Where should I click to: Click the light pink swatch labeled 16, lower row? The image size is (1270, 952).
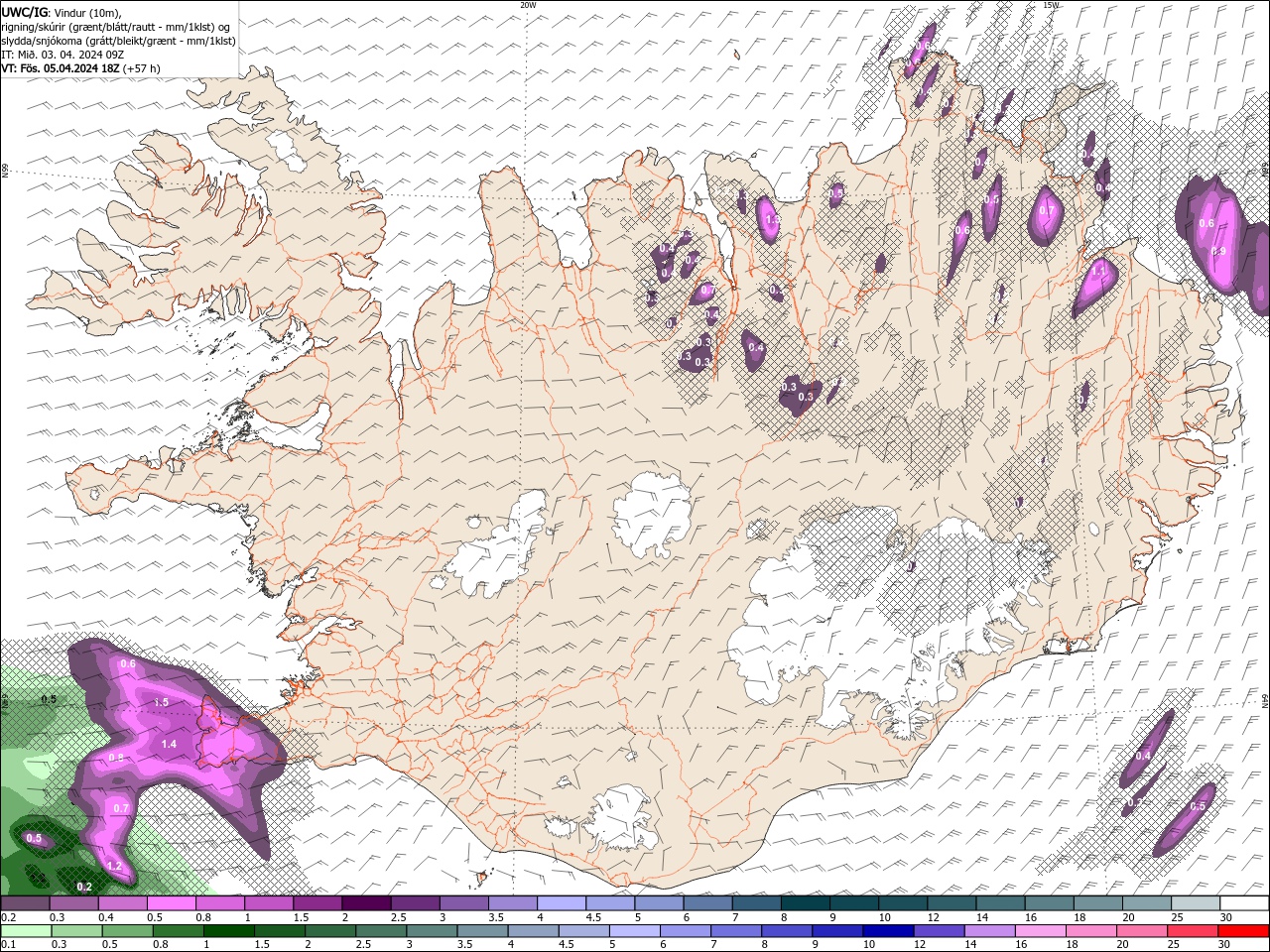(1042, 931)
